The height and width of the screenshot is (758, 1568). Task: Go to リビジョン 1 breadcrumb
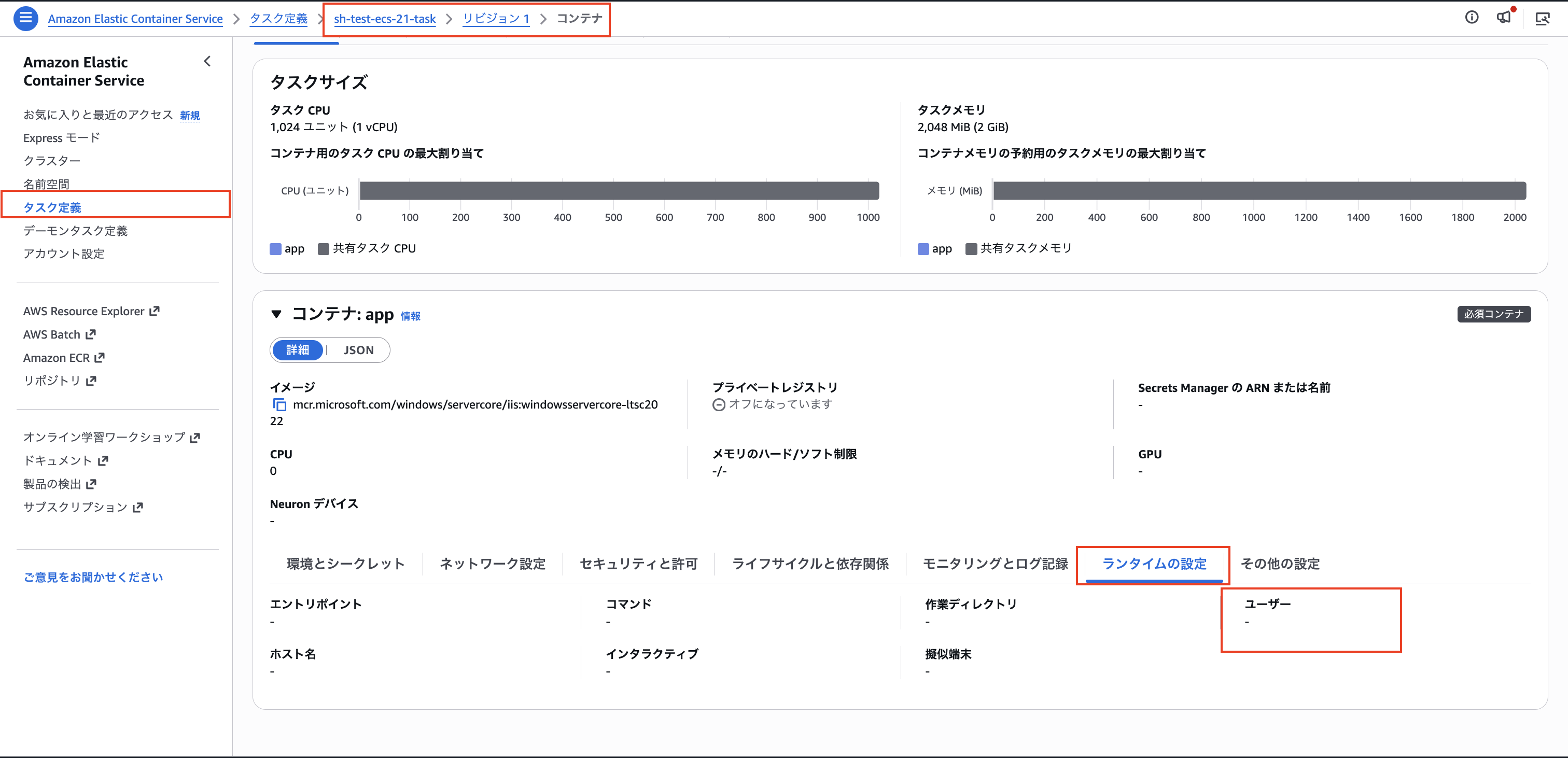496,18
